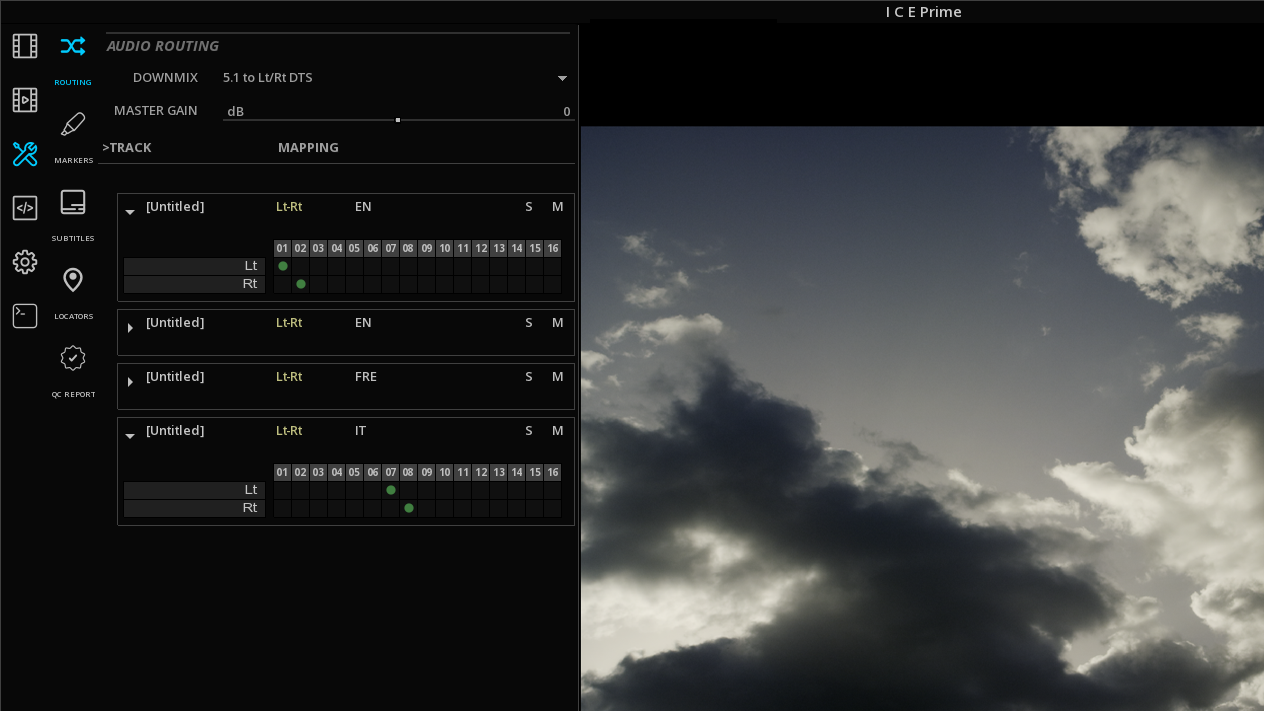The image size is (1264, 711).
Task: Click the EN language label of second track
Action: pyautogui.click(x=363, y=323)
